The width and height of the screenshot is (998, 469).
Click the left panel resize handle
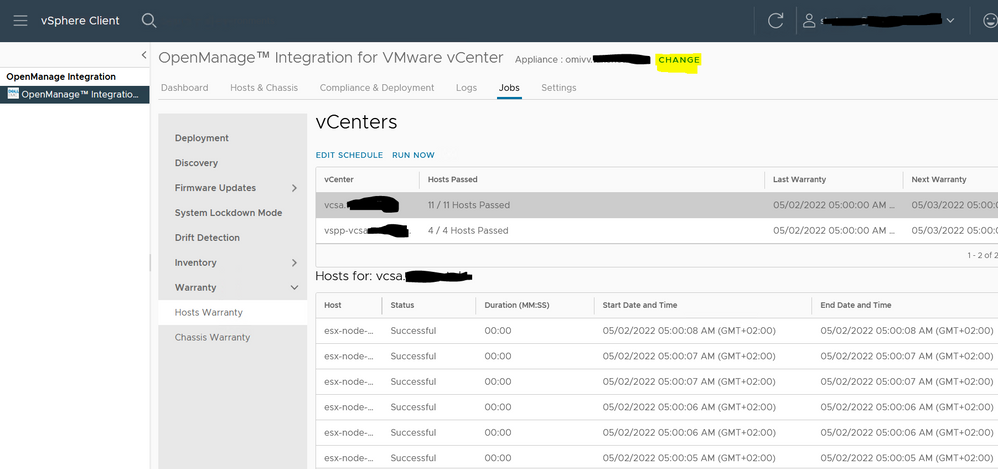point(150,262)
